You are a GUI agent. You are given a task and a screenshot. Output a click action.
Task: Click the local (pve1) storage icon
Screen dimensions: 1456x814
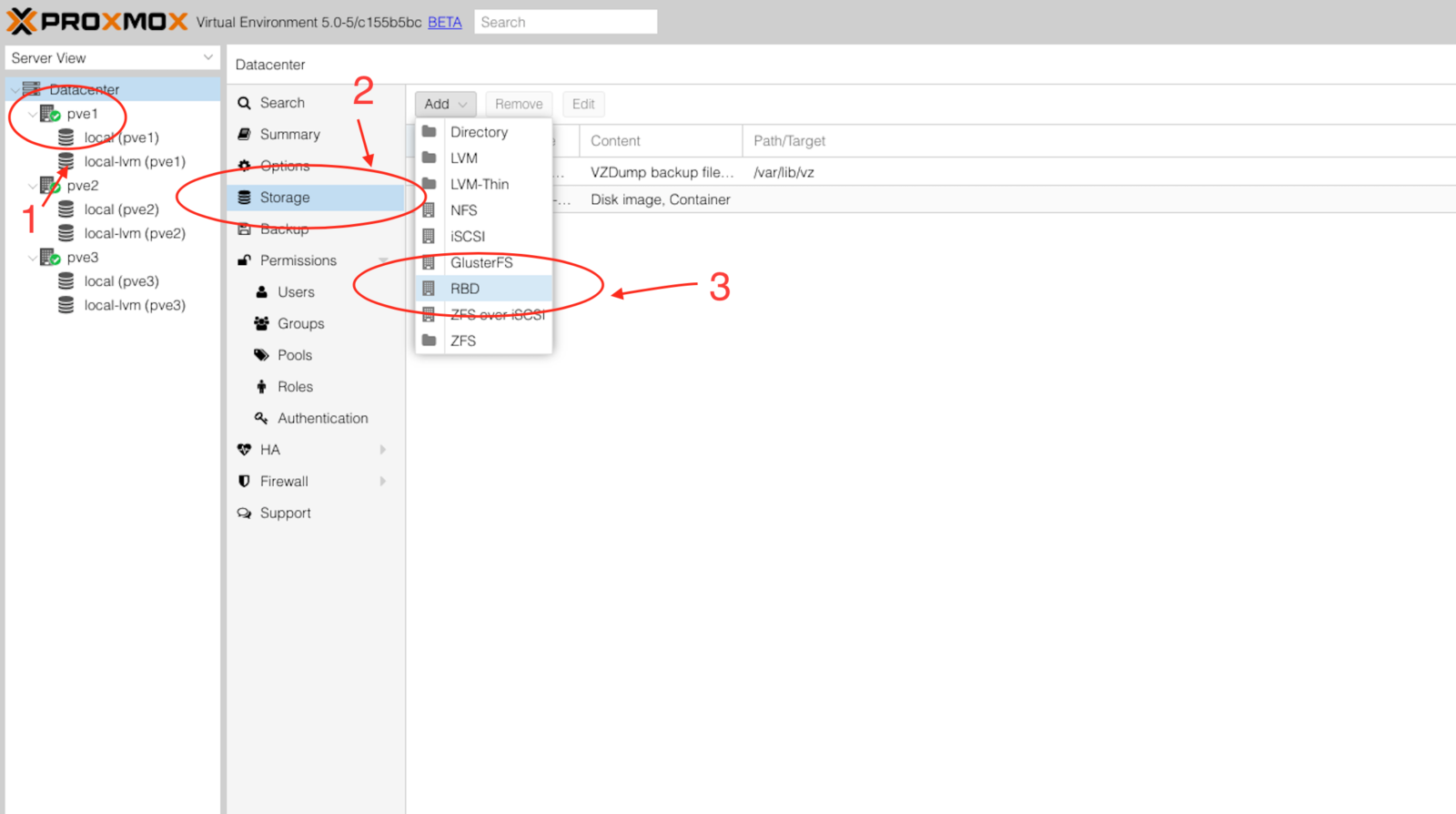(x=66, y=137)
